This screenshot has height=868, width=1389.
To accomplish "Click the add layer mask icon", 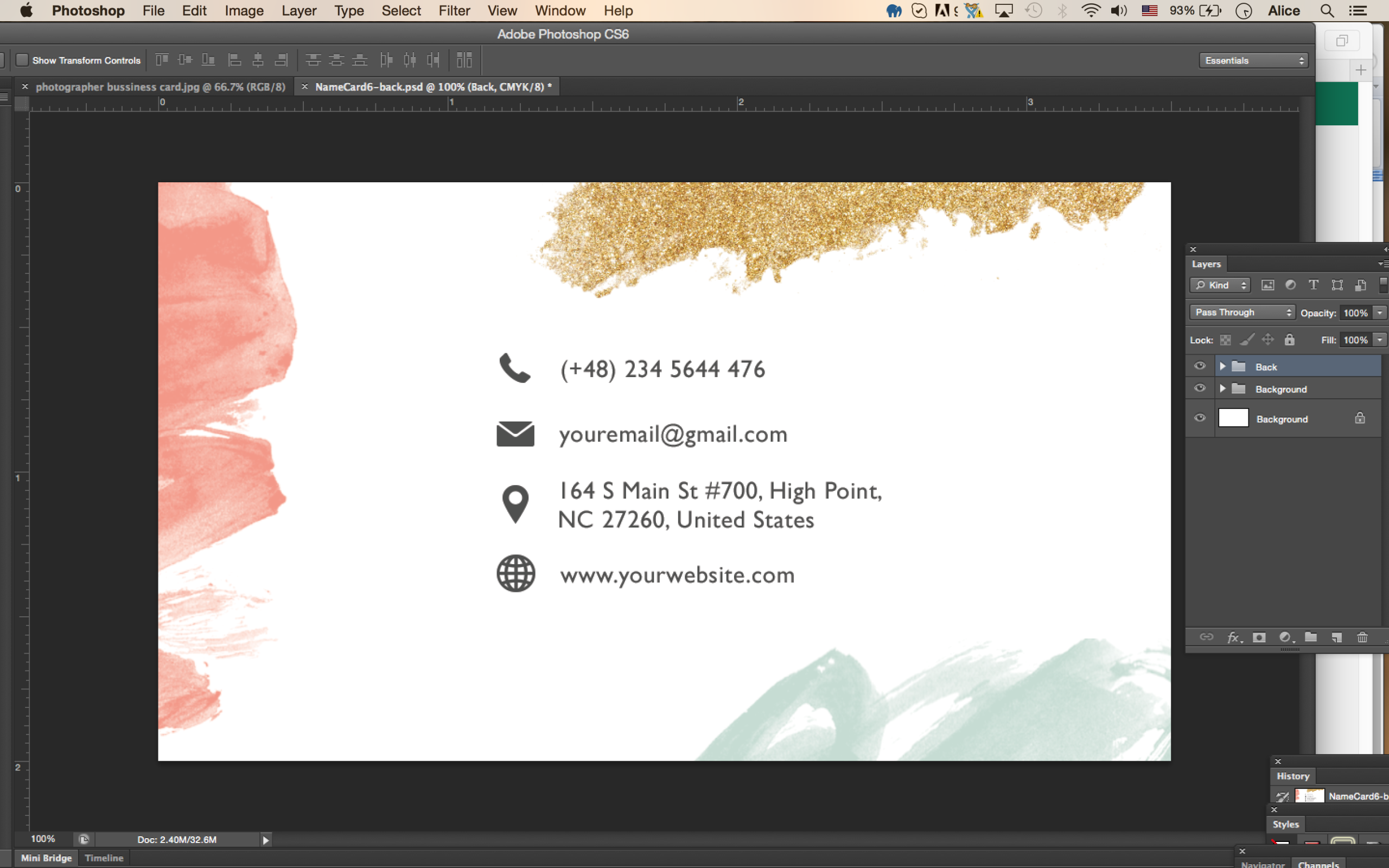I will click(x=1259, y=637).
